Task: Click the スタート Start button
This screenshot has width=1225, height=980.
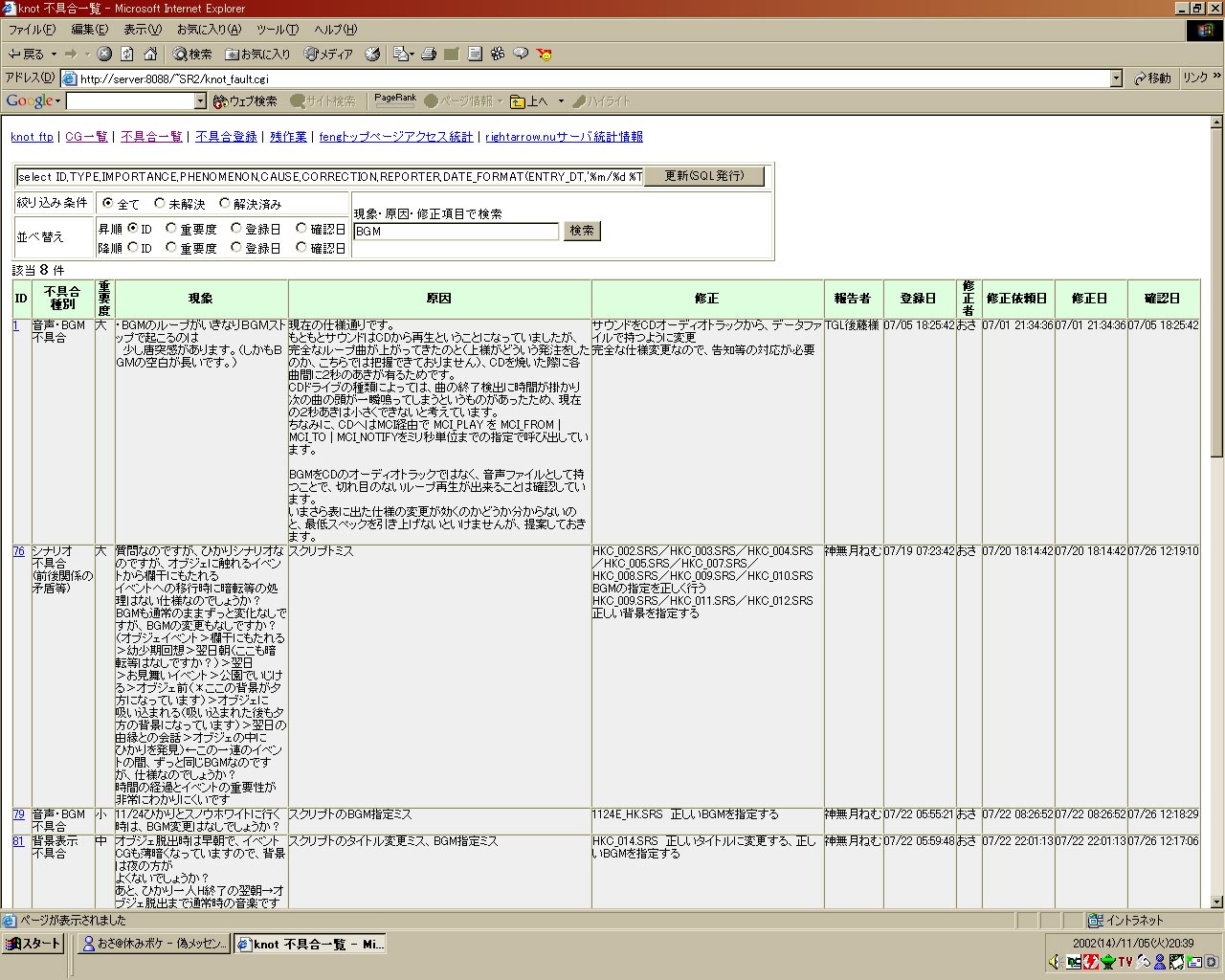Action: point(33,944)
